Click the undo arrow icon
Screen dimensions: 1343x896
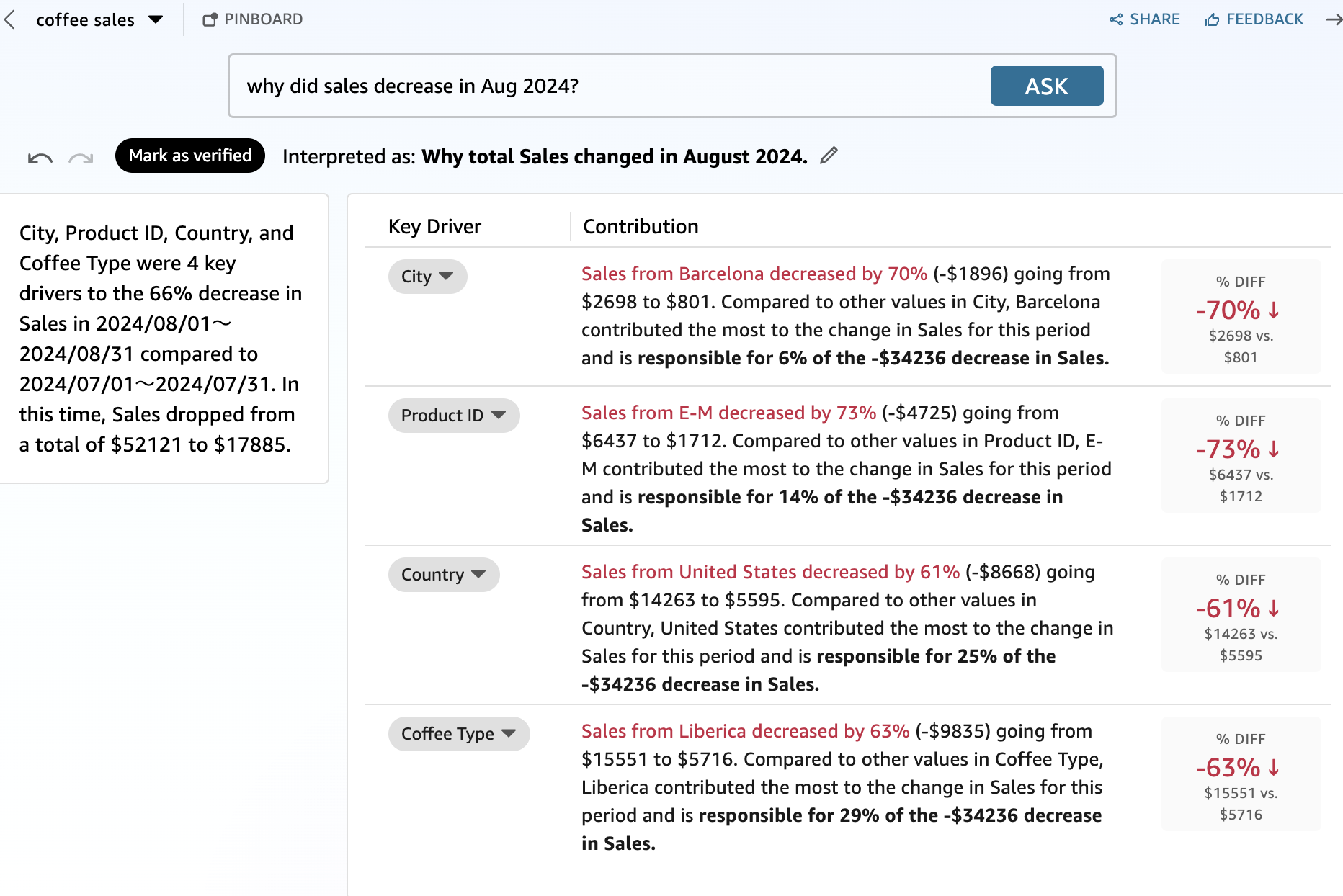tap(40, 158)
